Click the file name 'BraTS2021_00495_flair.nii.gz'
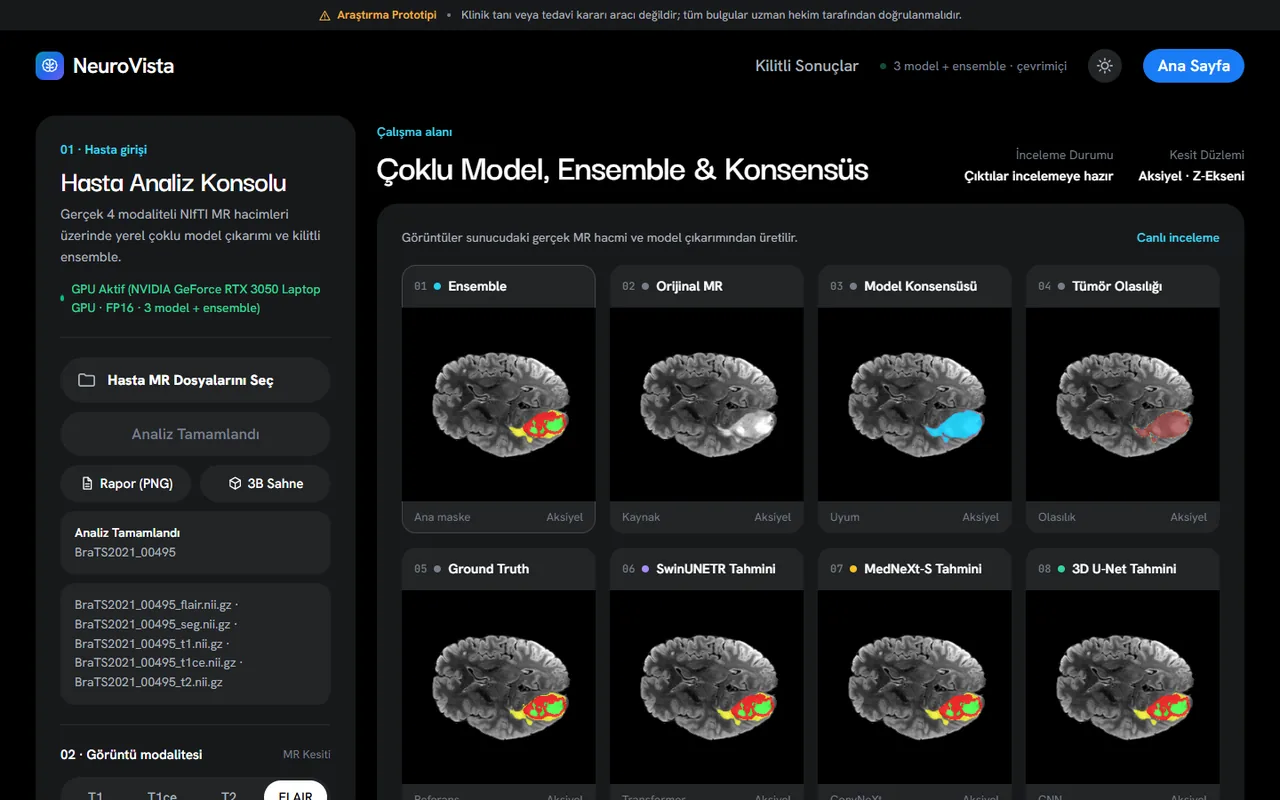Image resolution: width=1280 pixels, height=800 pixels. click(153, 605)
